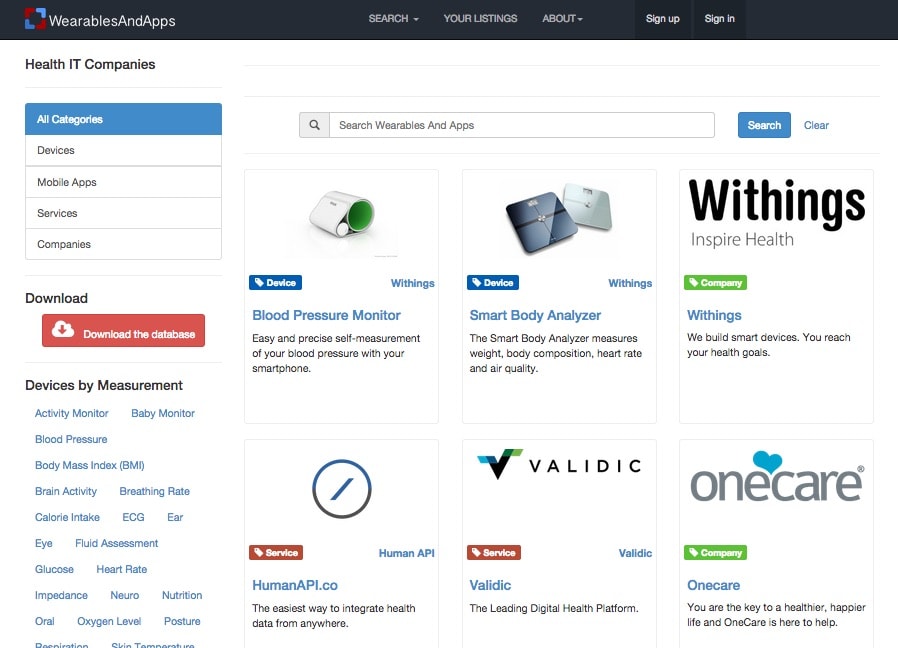
Task: Filter devices by Calorie Intake
Action: (67, 517)
